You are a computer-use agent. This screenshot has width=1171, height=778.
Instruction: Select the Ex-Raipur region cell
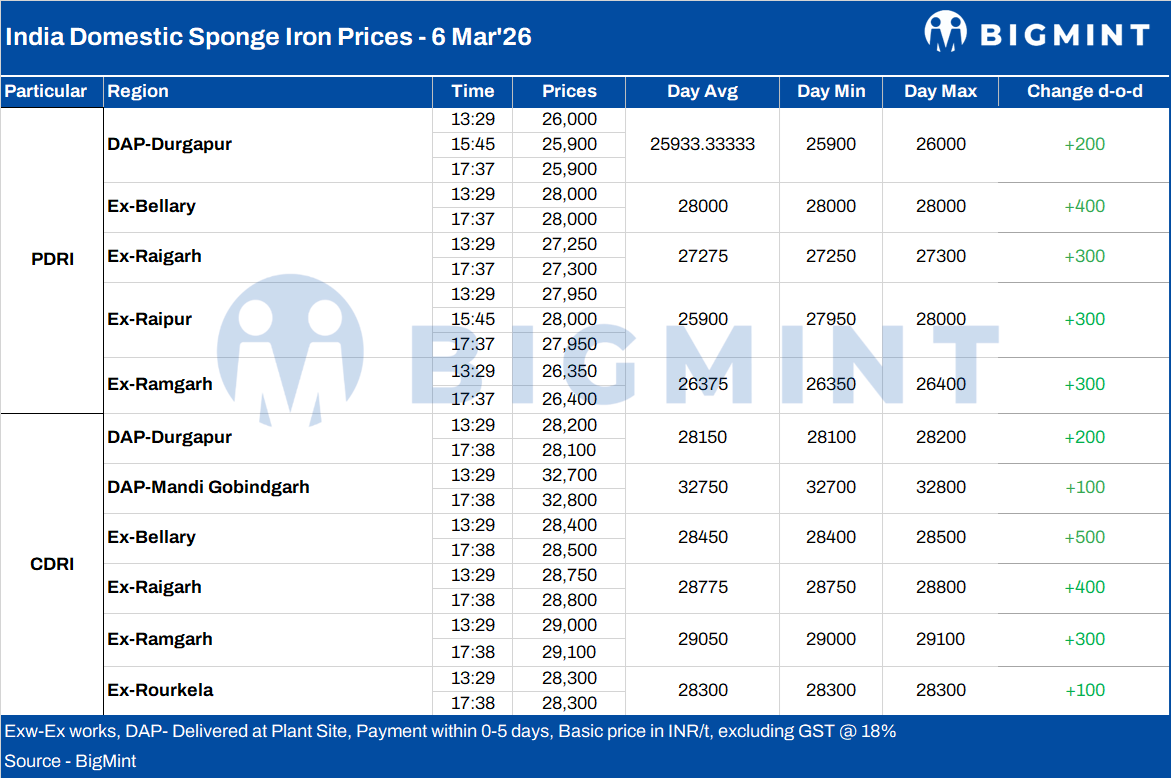pyautogui.click(x=149, y=320)
